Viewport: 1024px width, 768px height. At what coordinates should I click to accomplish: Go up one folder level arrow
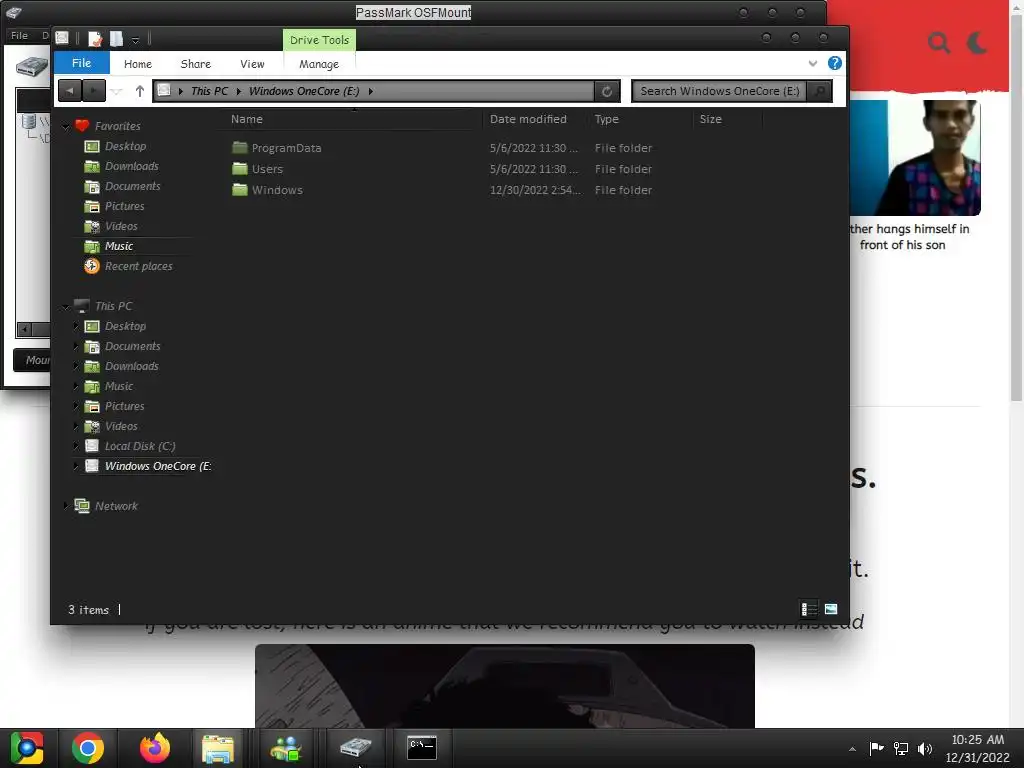[x=139, y=91]
